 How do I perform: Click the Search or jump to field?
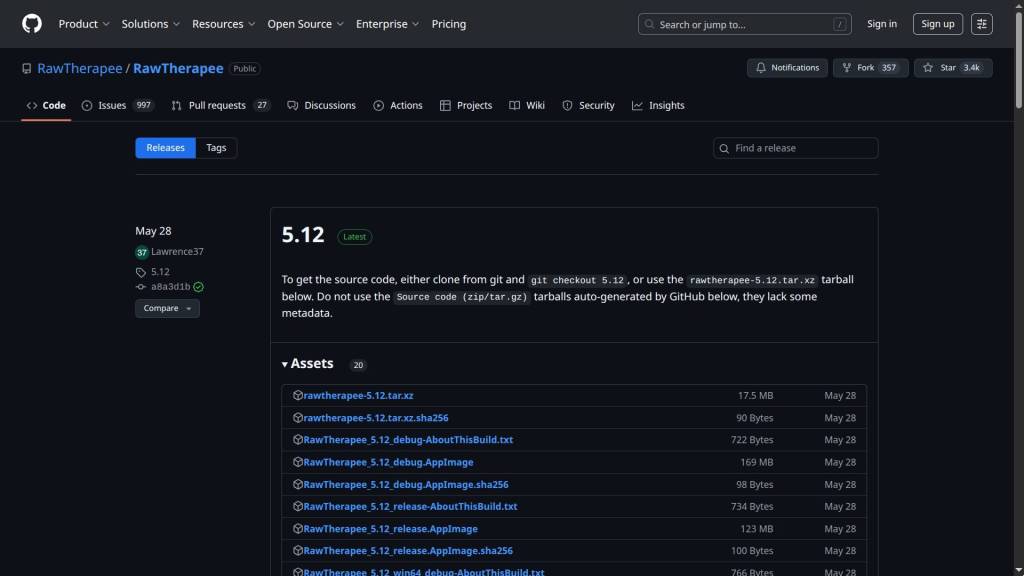pos(744,24)
